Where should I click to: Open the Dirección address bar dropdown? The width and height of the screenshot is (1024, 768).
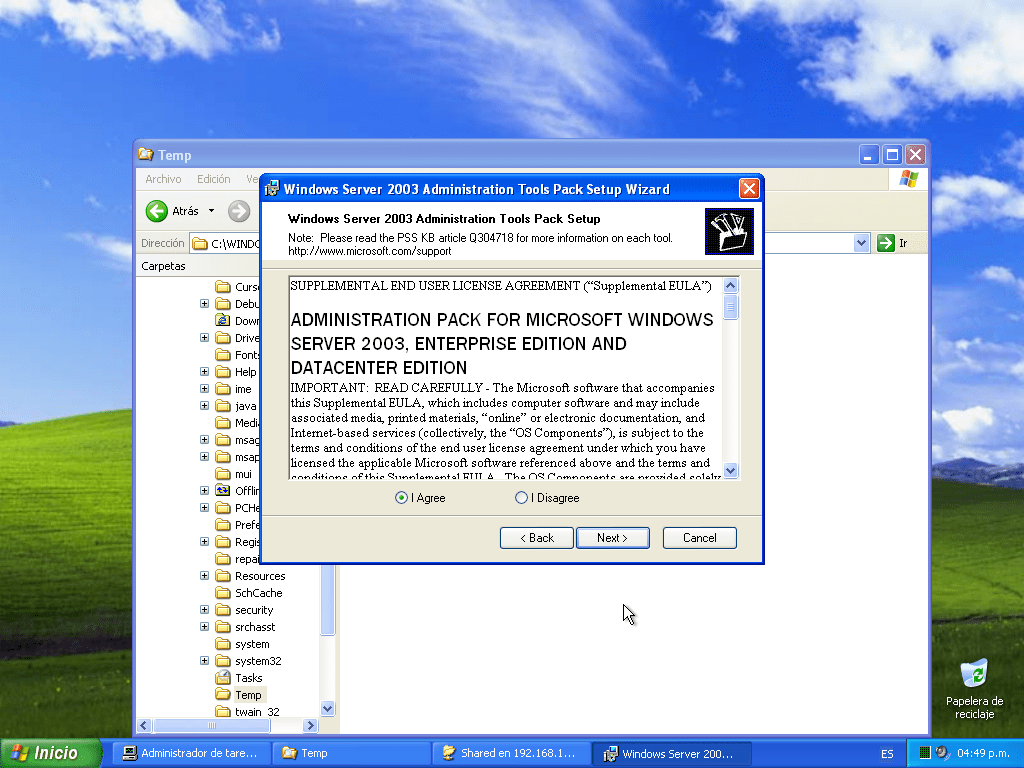(862, 243)
